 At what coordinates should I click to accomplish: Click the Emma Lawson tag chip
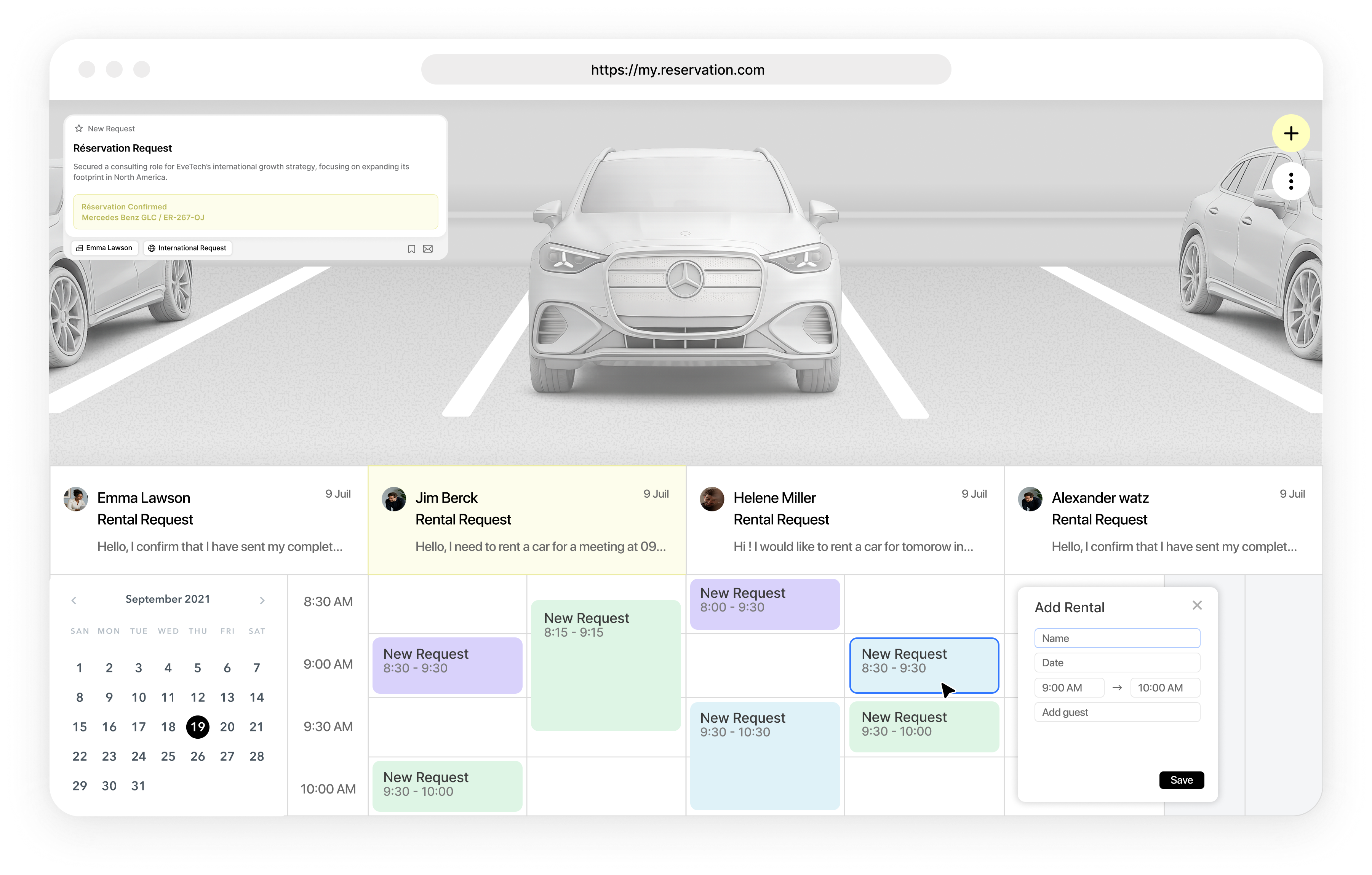104,248
